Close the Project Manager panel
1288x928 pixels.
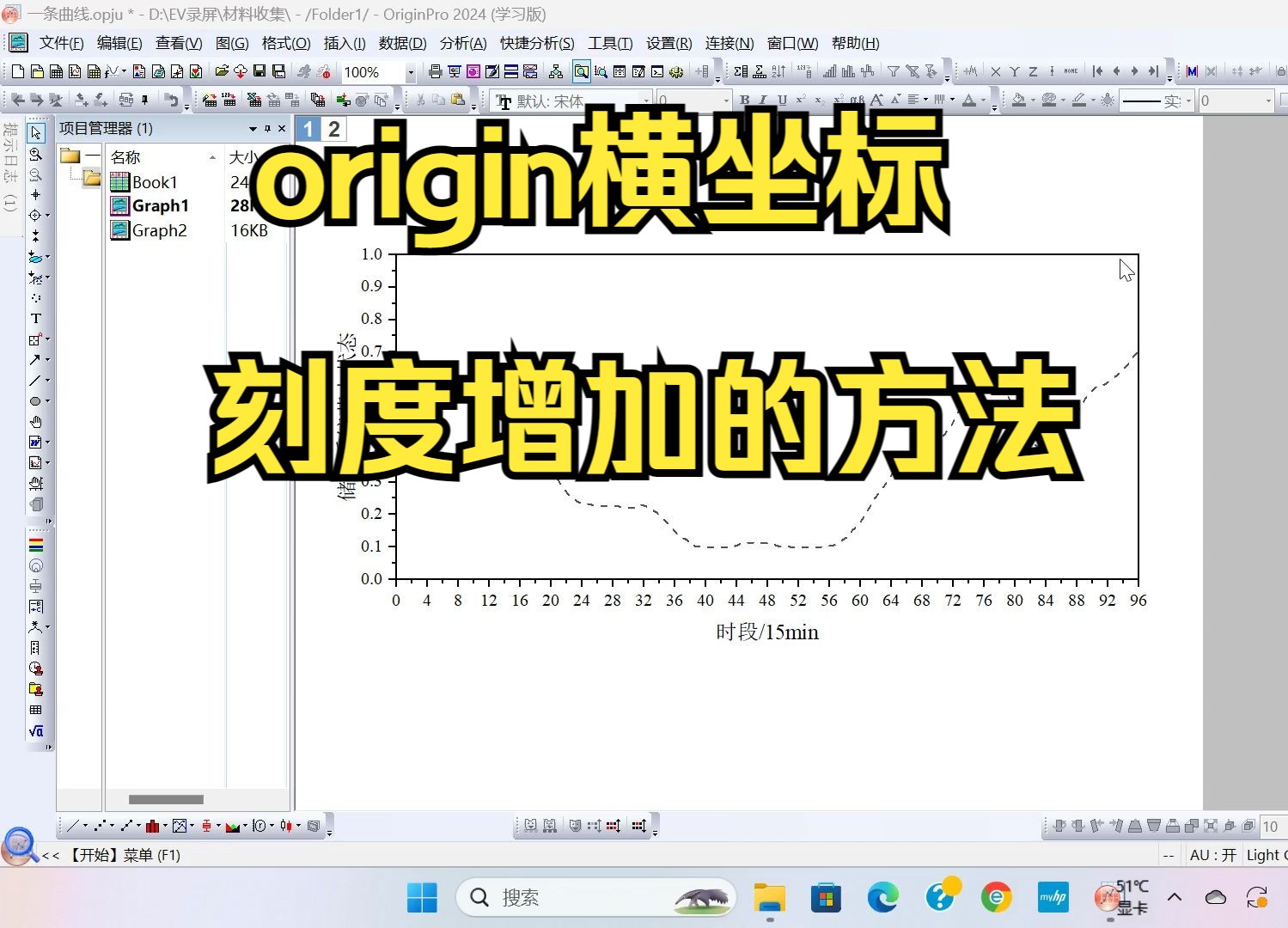coord(282,128)
